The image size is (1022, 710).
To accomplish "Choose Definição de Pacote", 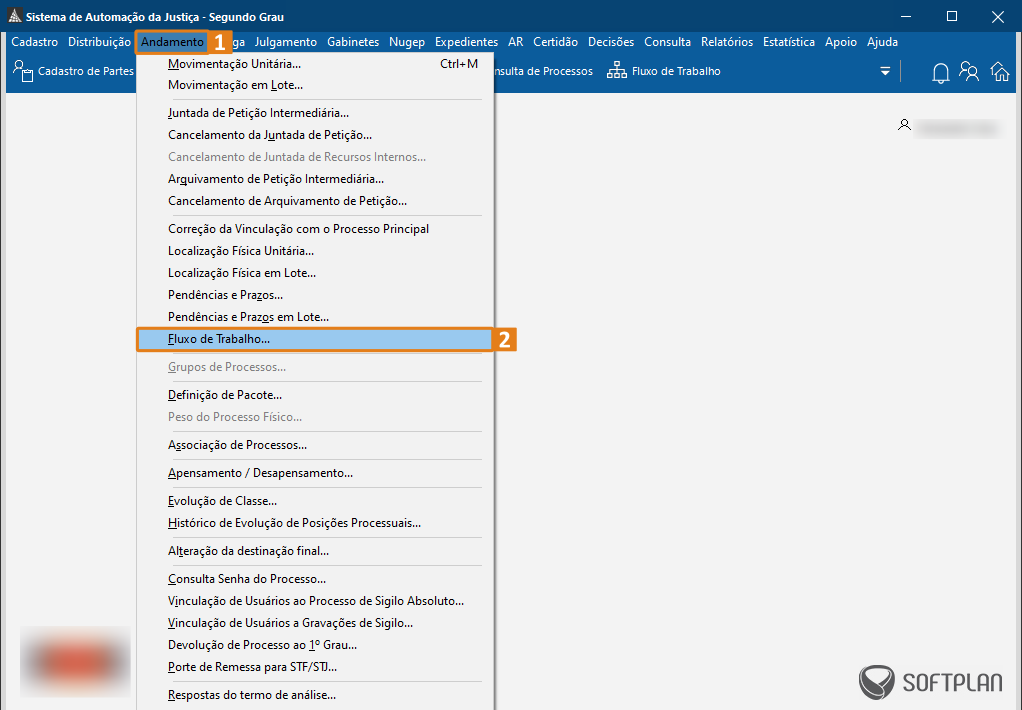I will 315,395.
